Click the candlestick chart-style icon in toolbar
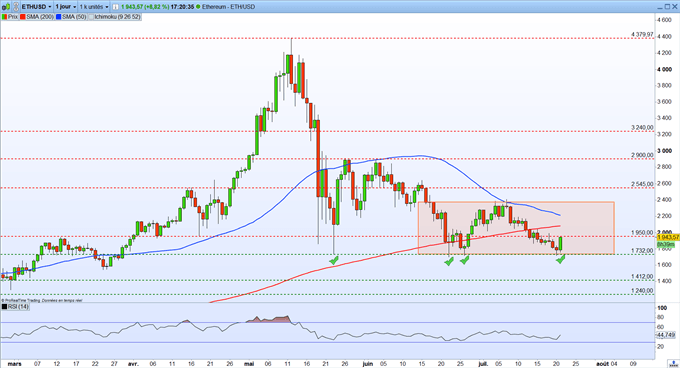Image resolution: width=680 pixels, height=368 pixels. tap(6, 7)
